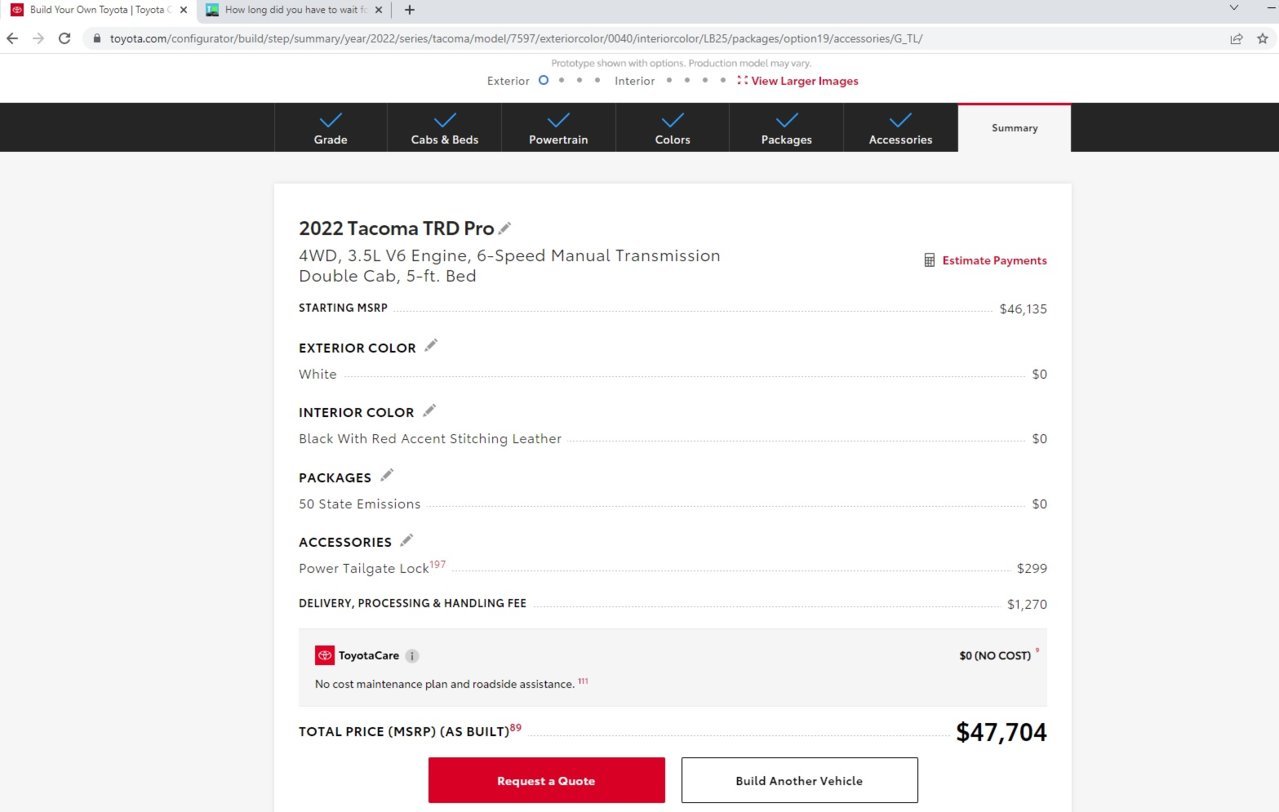
Task: Go to the Cabs & Beds step
Action: (x=445, y=128)
